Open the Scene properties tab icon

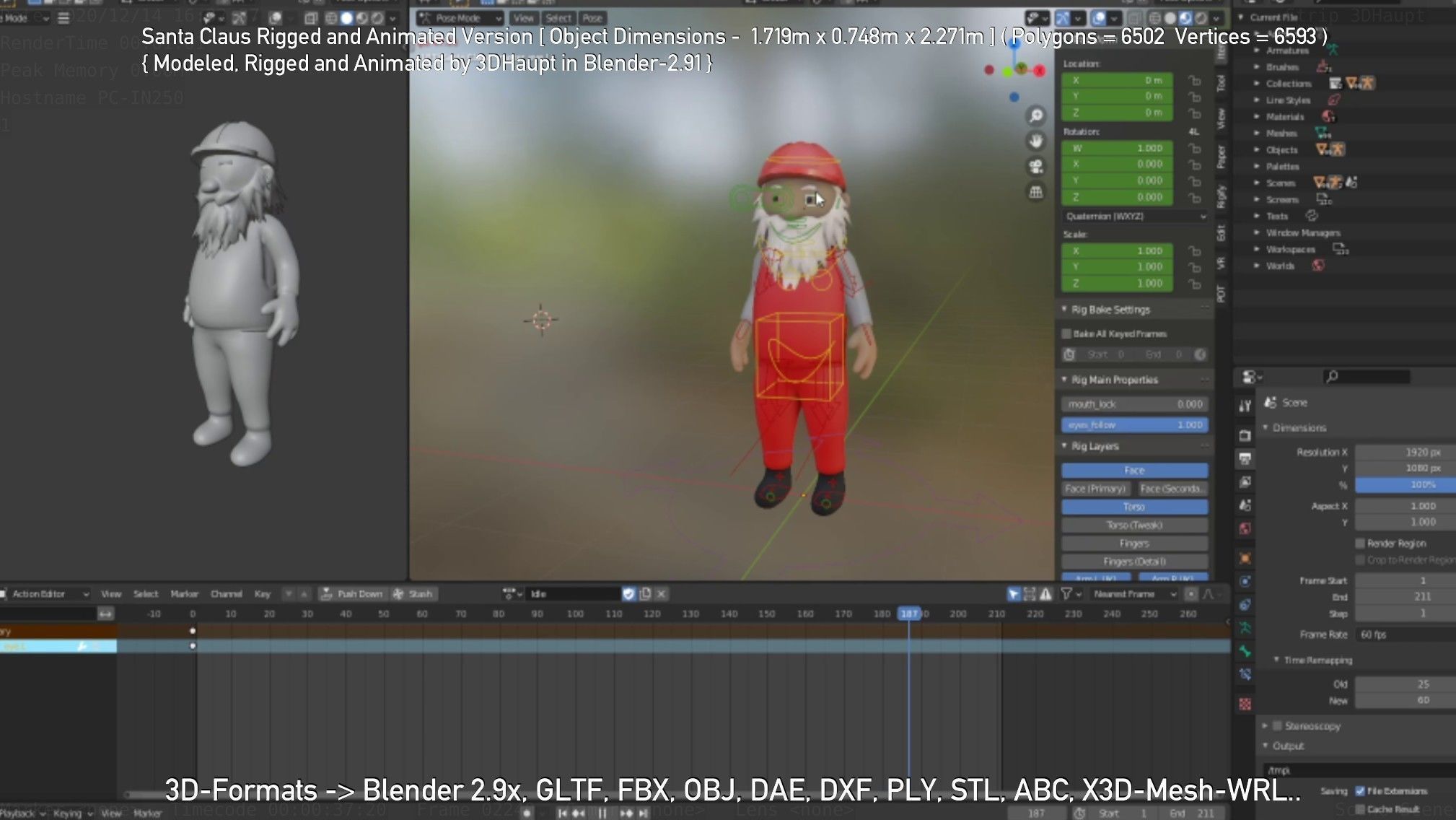point(1245,505)
